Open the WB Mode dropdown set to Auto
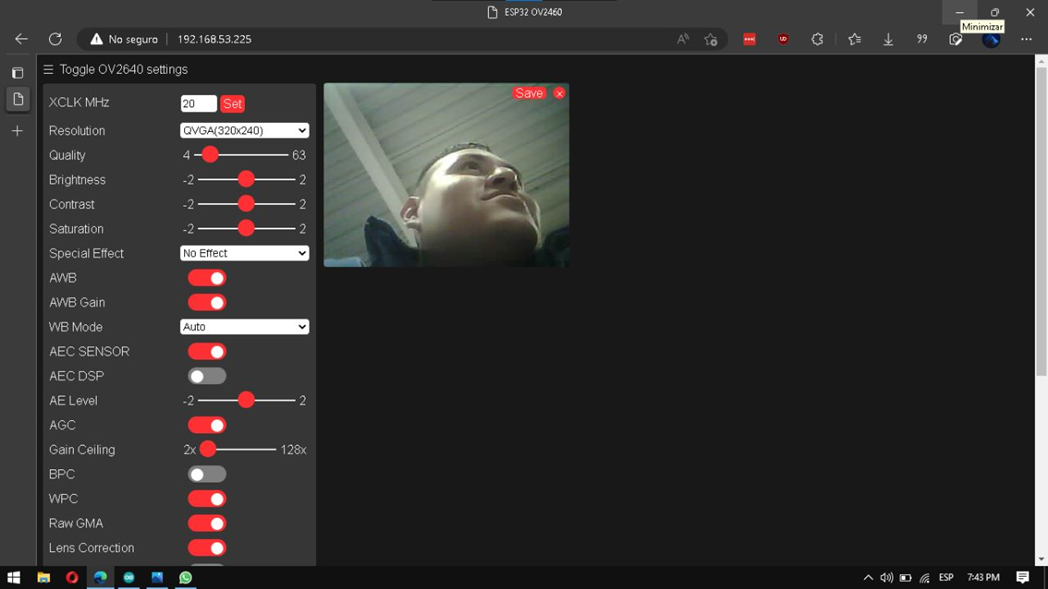1048x589 pixels. click(244, 326)
